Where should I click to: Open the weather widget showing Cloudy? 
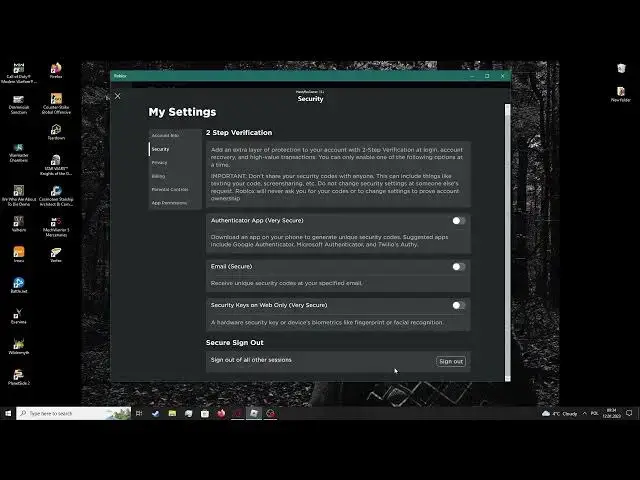click(559, 413)
